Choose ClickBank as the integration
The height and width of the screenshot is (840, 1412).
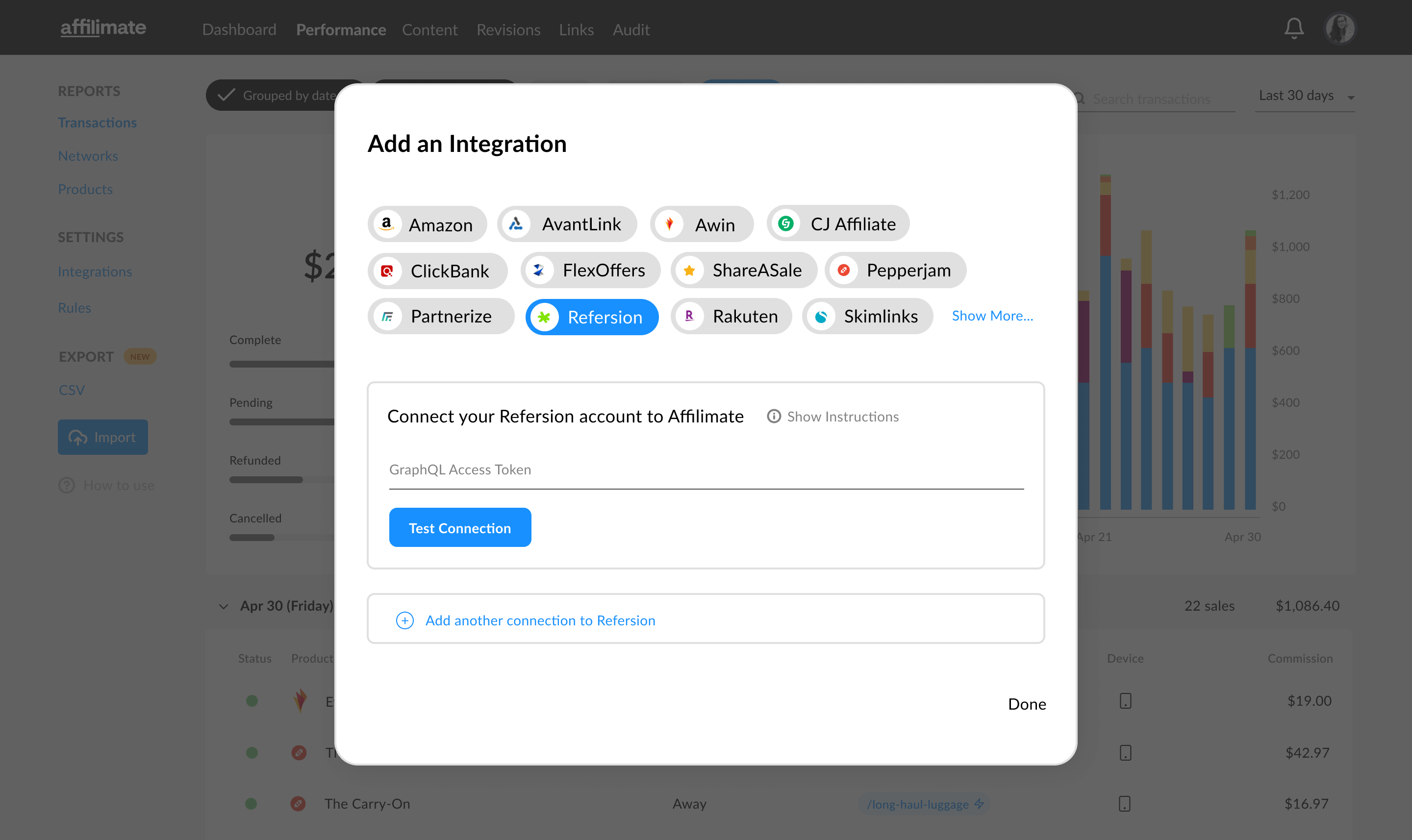point(437,271)
